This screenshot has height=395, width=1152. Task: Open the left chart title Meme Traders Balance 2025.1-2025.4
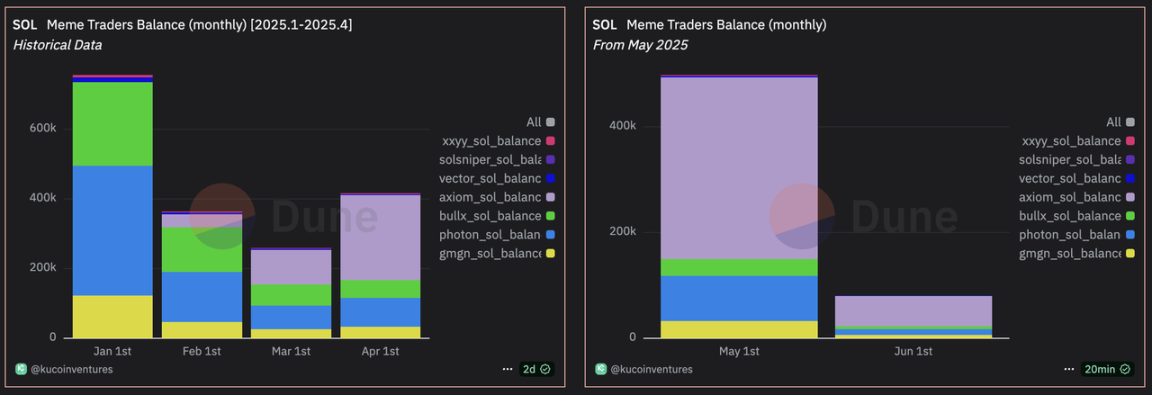pyautogui.click(x=199, y=25)
